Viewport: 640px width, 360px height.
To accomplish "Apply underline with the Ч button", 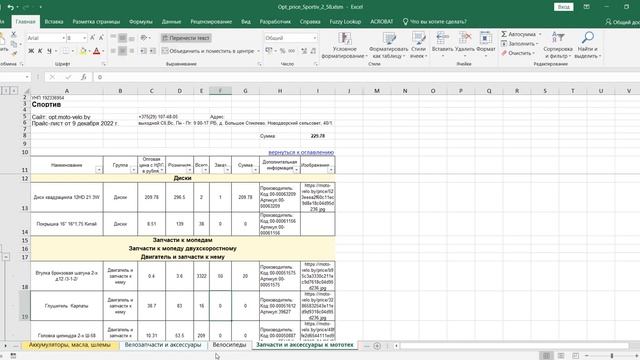I will point(49,51).
